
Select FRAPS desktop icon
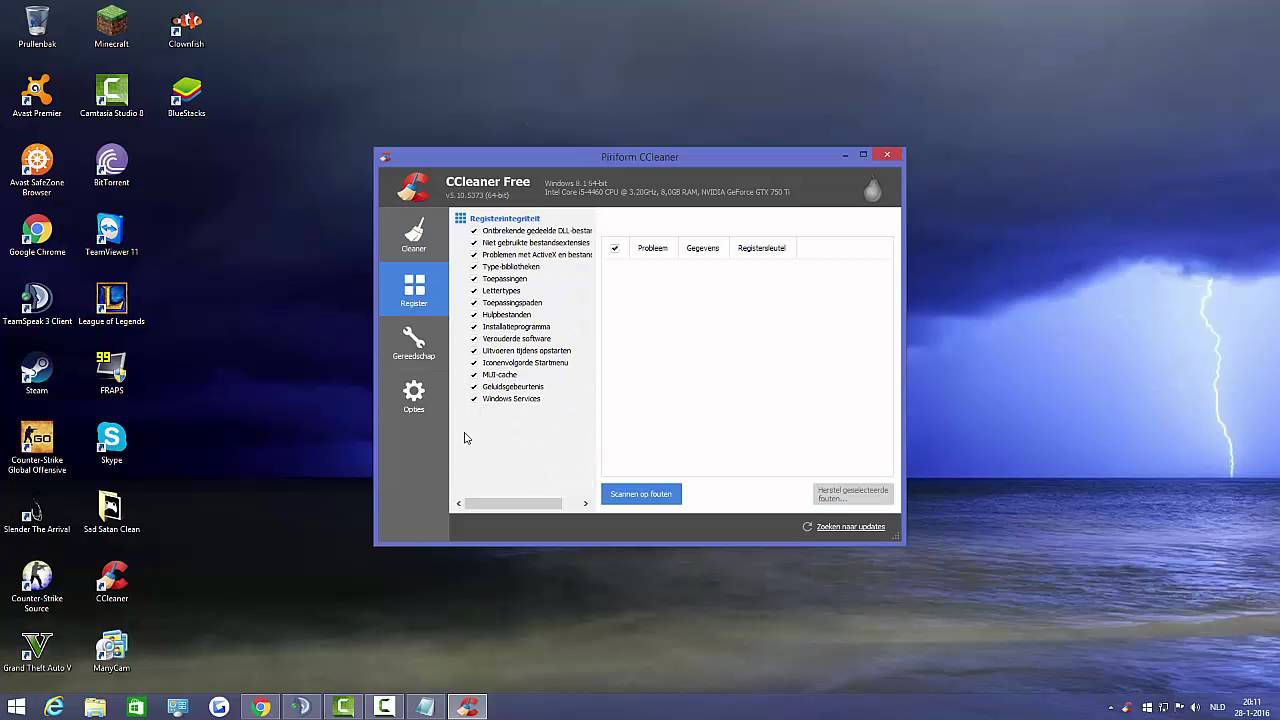(111, 372)
